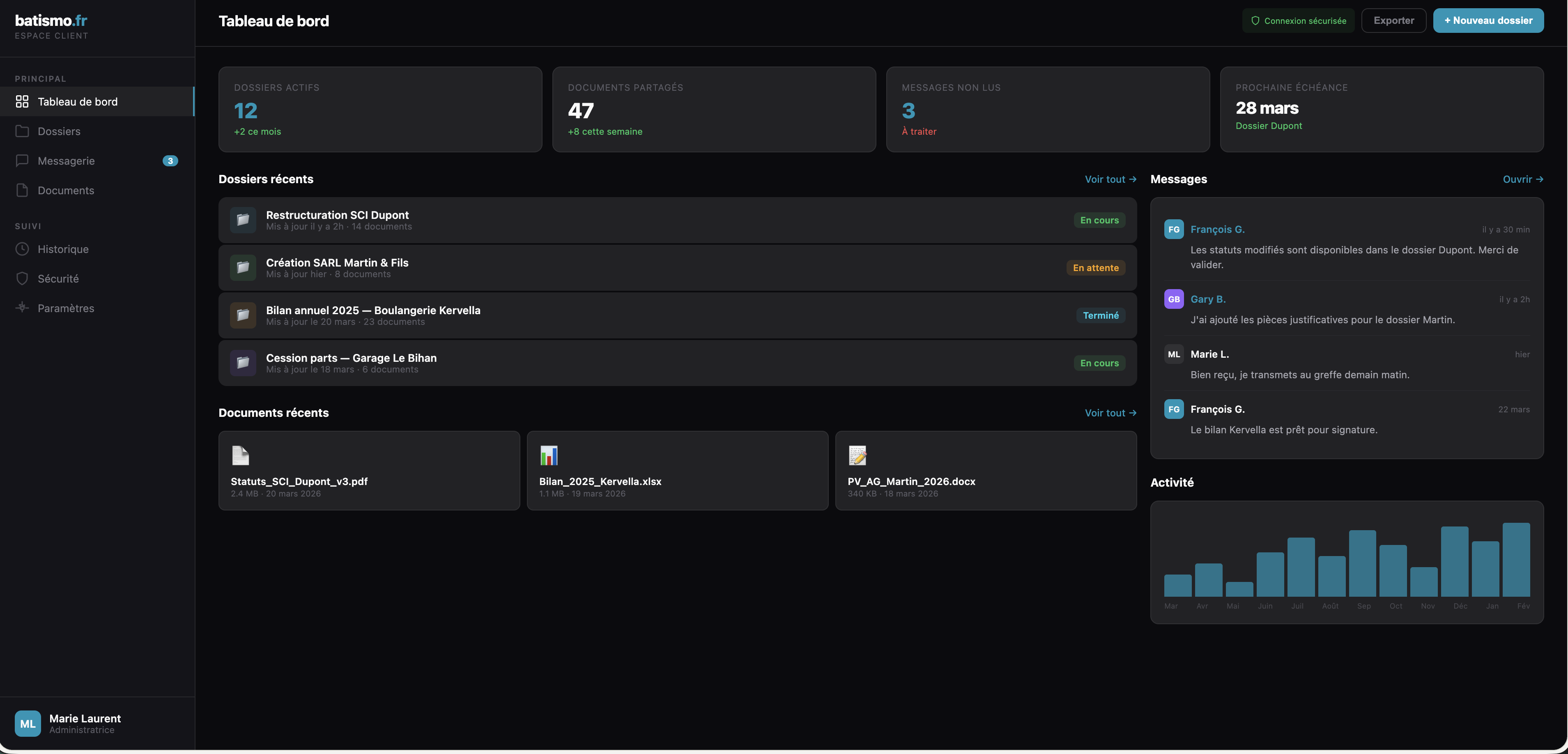
Task: Open the Messages panel via Ouvrir link
Action: pos(1522,179)
